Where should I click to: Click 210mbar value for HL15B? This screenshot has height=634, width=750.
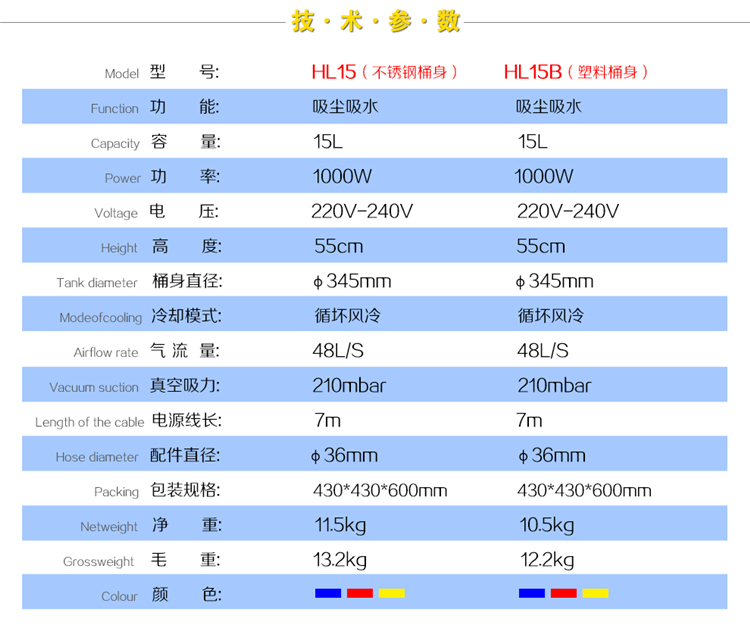tap(554, 386)
